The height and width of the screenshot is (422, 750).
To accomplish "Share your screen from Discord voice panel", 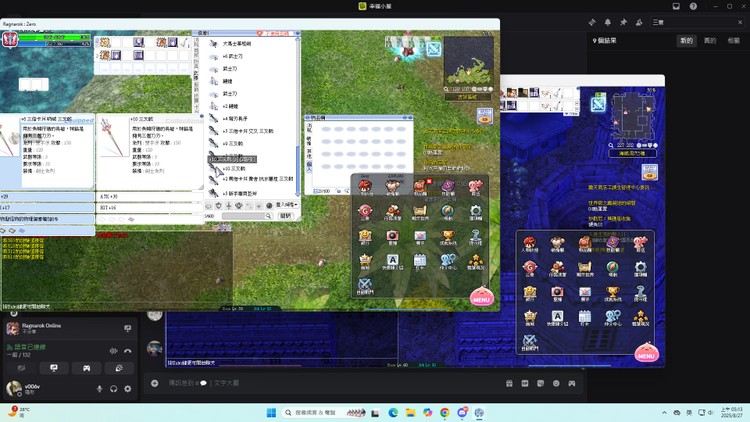I will tap(54, 368).
